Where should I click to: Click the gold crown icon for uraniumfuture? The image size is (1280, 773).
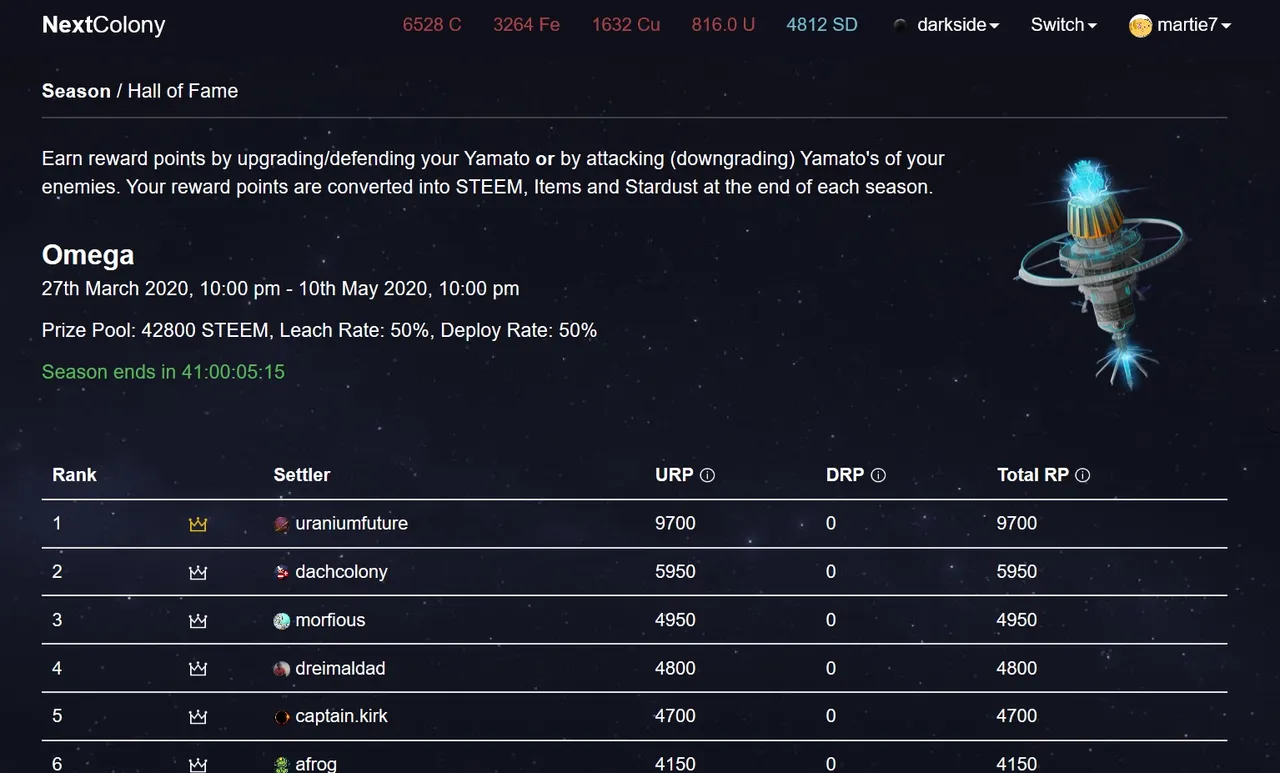point(198,524)
